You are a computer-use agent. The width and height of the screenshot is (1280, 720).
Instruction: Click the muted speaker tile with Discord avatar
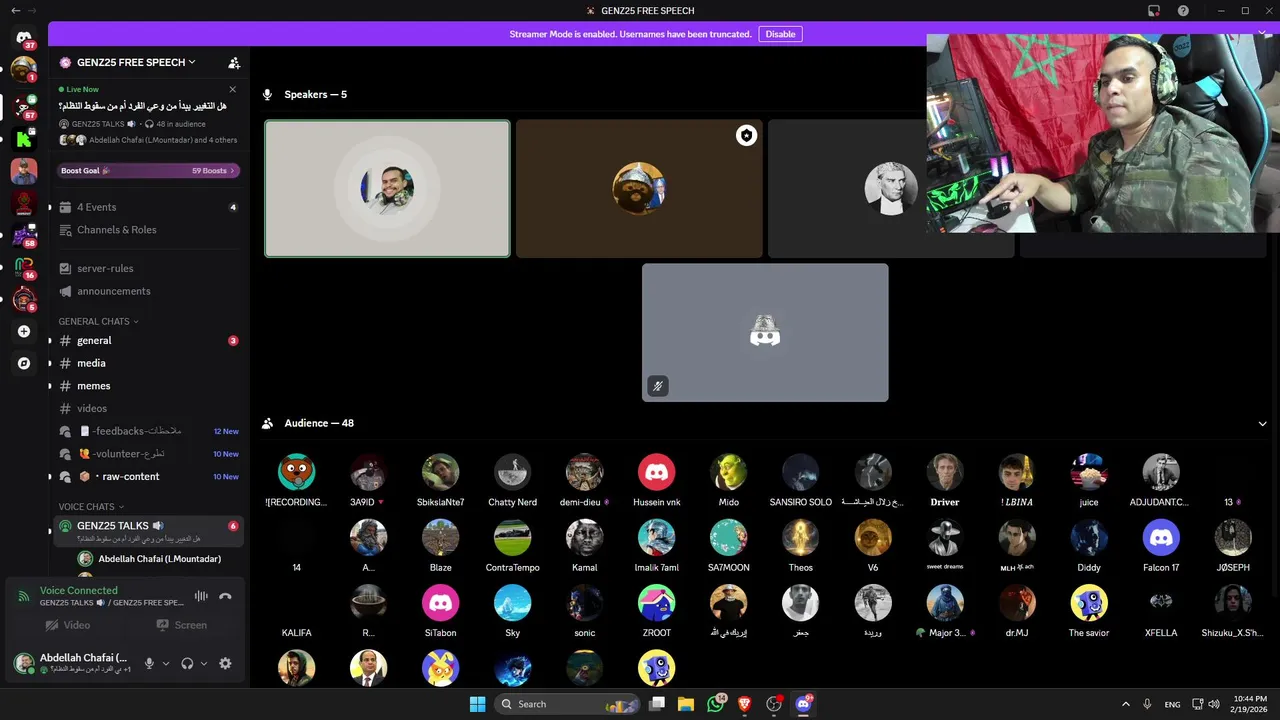765,333
